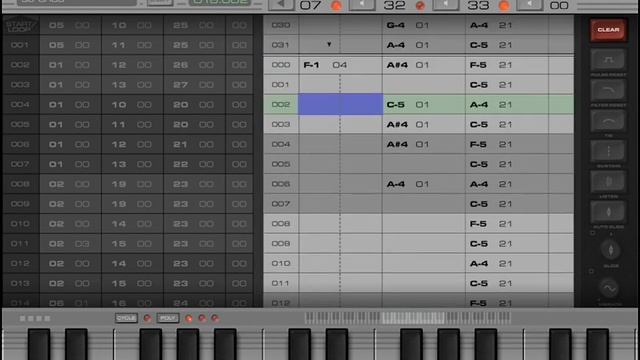Toggle the second LED right of POLY
The height and width of the screenshot is (360, 640).
[202, 318]
